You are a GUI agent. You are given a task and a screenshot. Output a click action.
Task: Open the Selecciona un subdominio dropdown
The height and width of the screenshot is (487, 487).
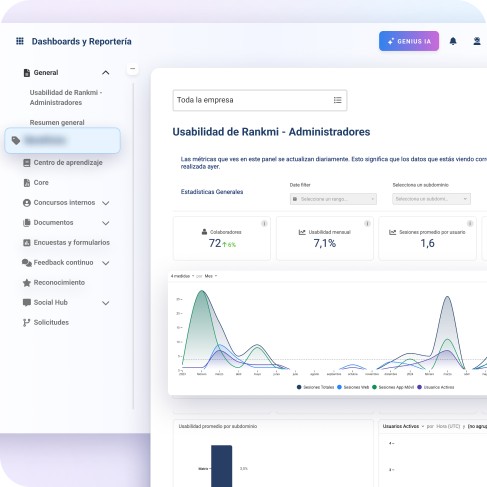point(431,199)
